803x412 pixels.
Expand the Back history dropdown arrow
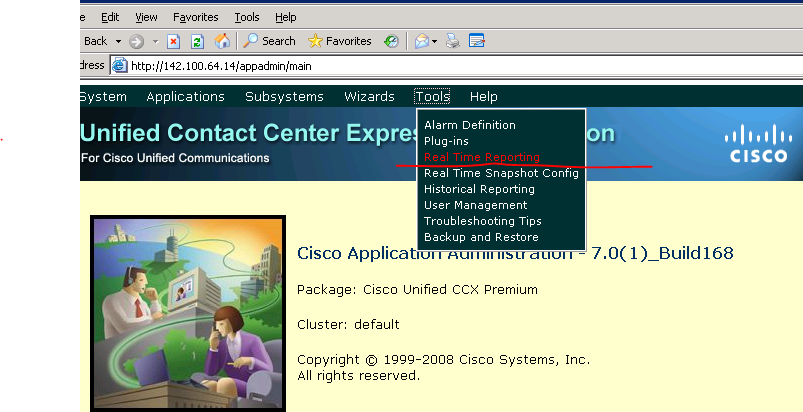click(118, 41)
